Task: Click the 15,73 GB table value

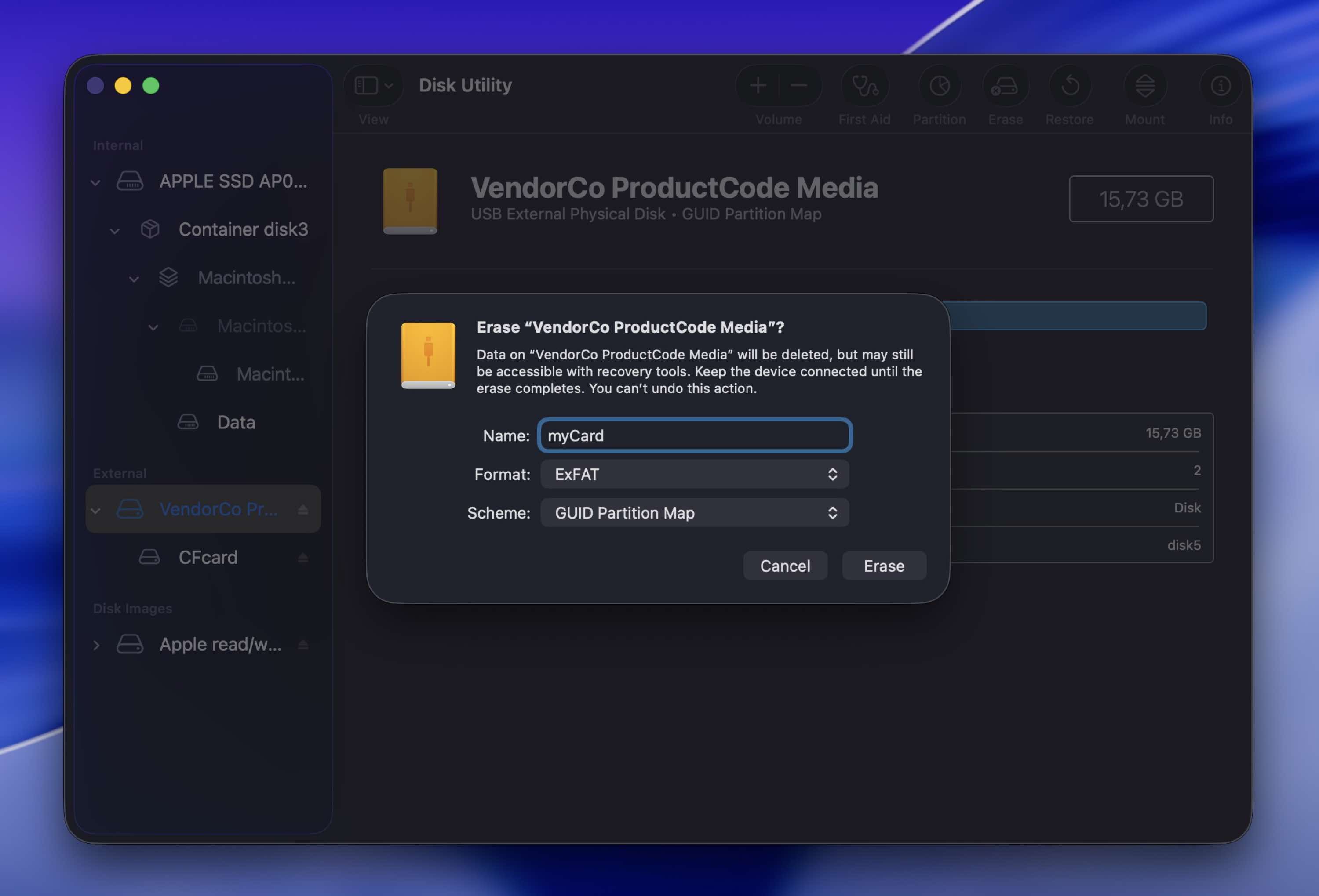Action: (1173, 433)
